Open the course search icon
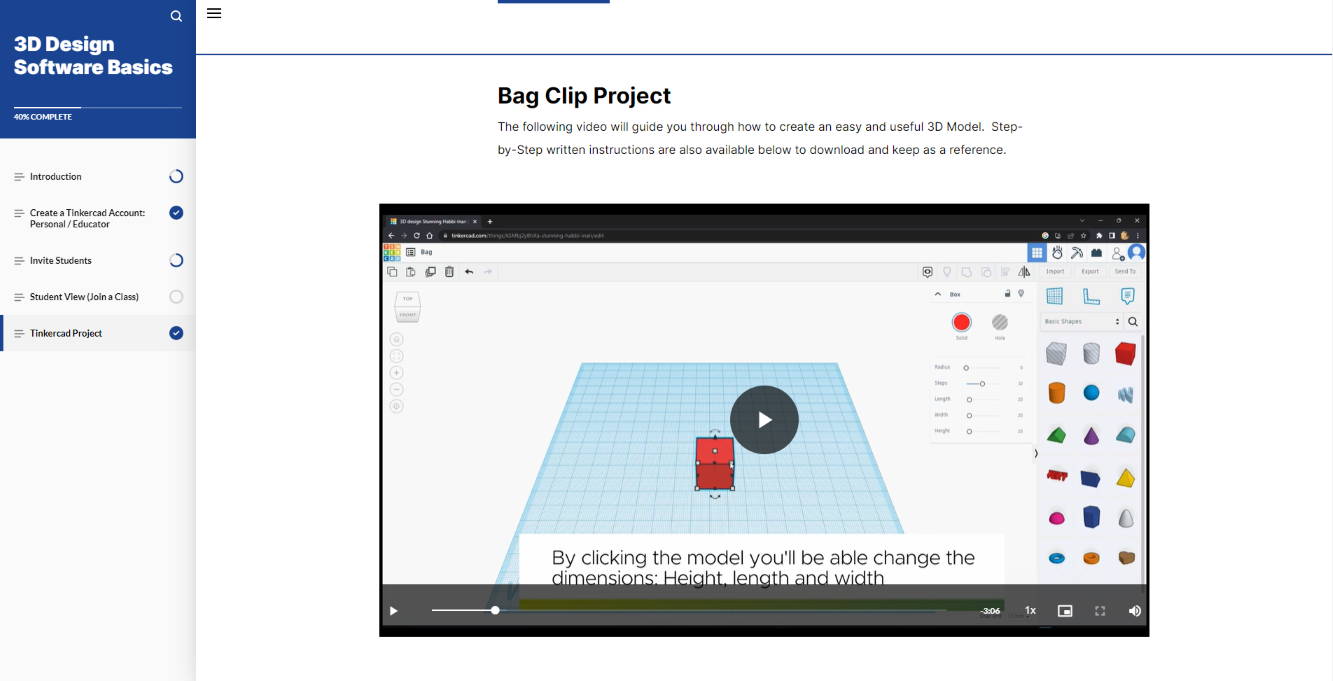This screenshot has height=681, width=1333. pos(176,16)
